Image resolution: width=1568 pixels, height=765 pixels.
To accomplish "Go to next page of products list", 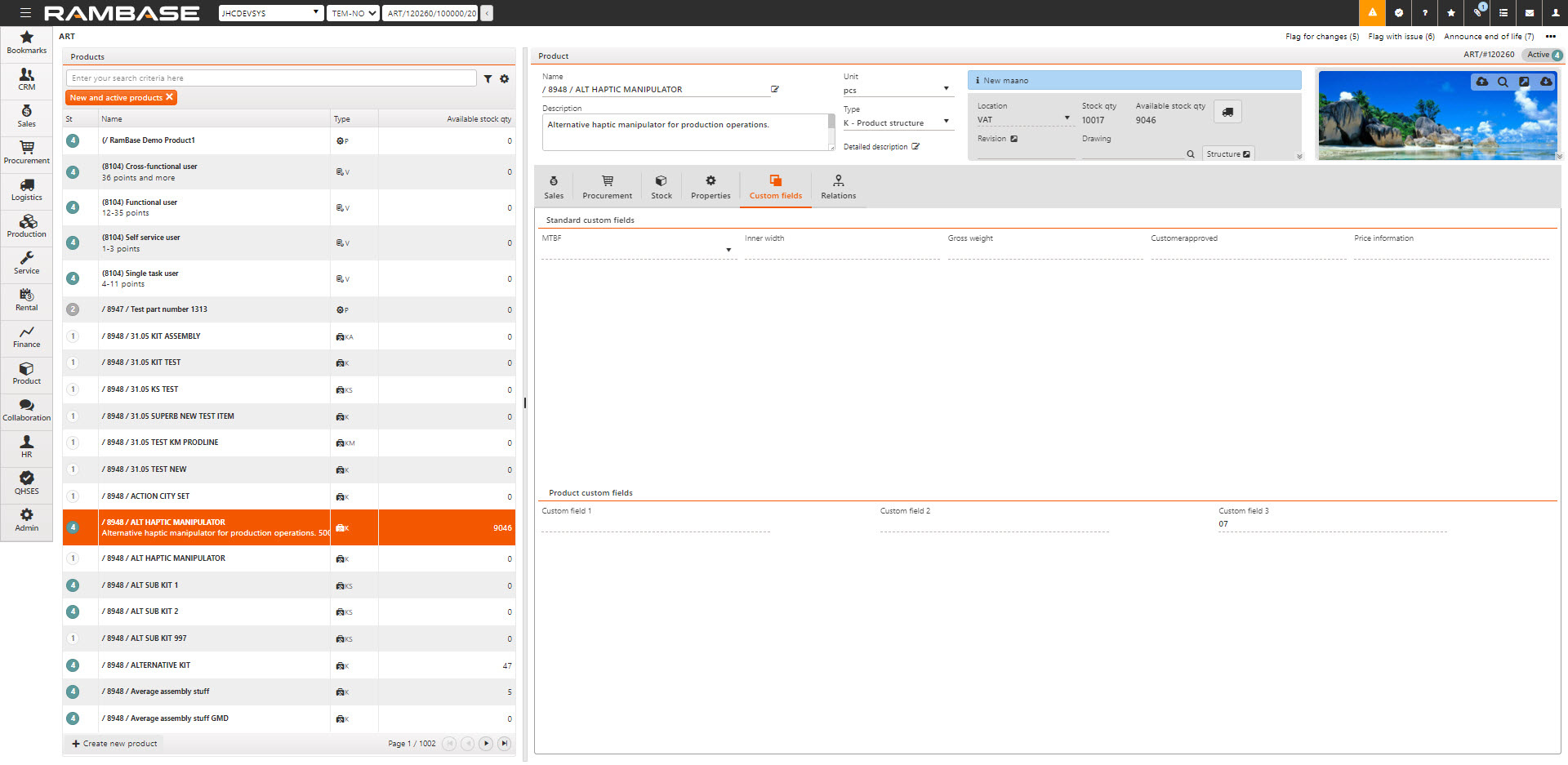I will point(486,744).
